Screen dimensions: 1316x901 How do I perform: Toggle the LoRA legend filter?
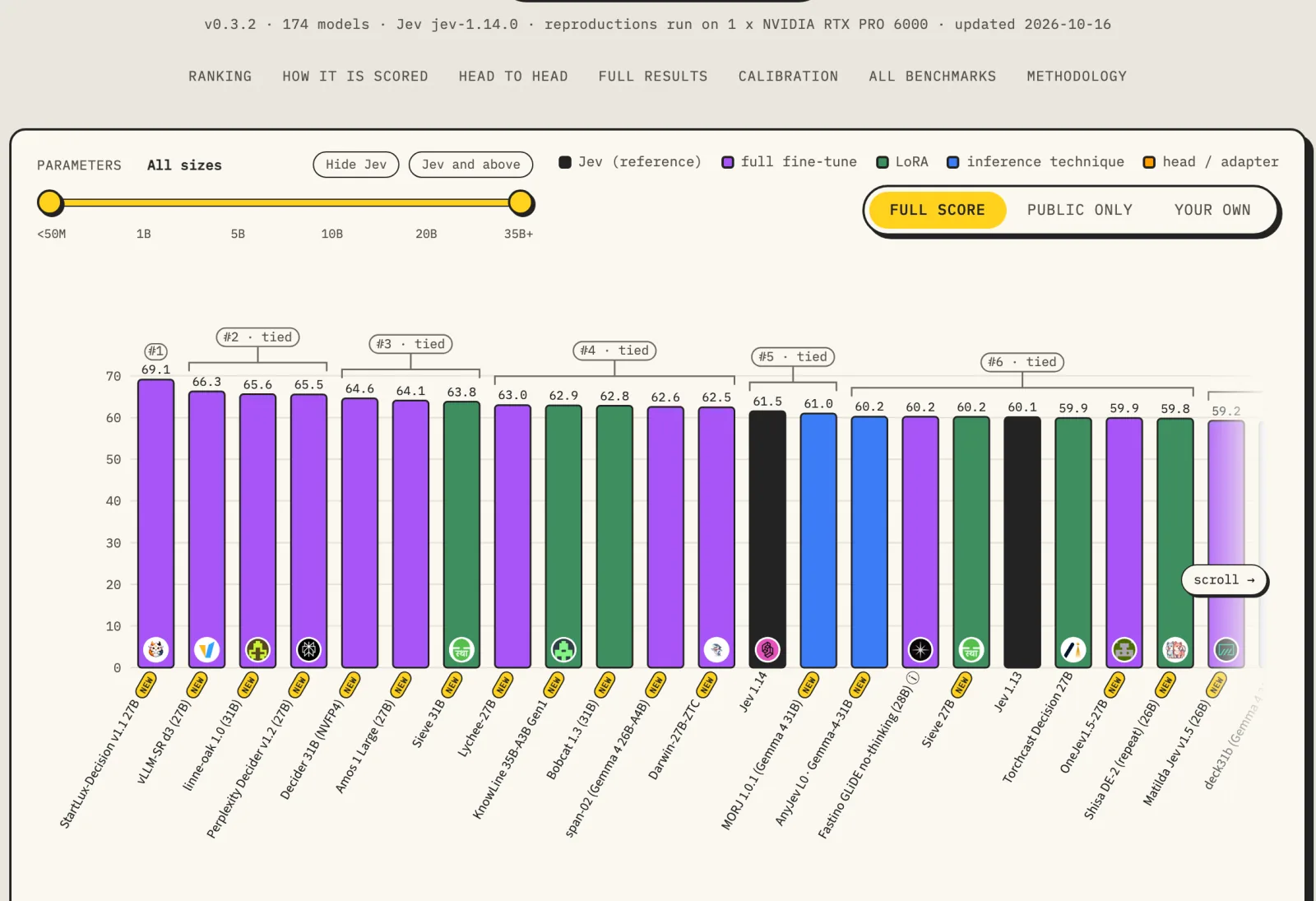point(902,162)
